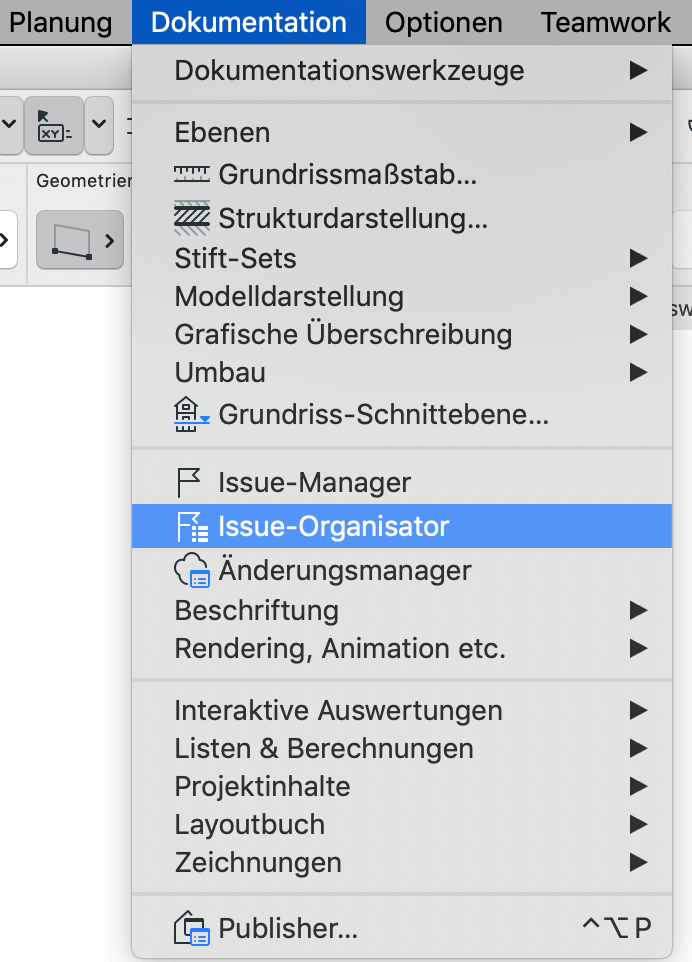Open the Planung menu

point(60,22)
